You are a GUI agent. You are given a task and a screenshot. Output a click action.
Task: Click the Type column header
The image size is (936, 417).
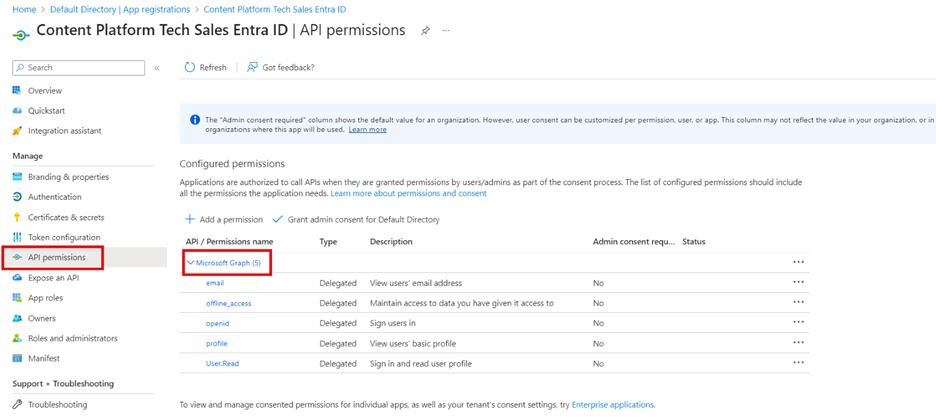[x=328, y=242]
